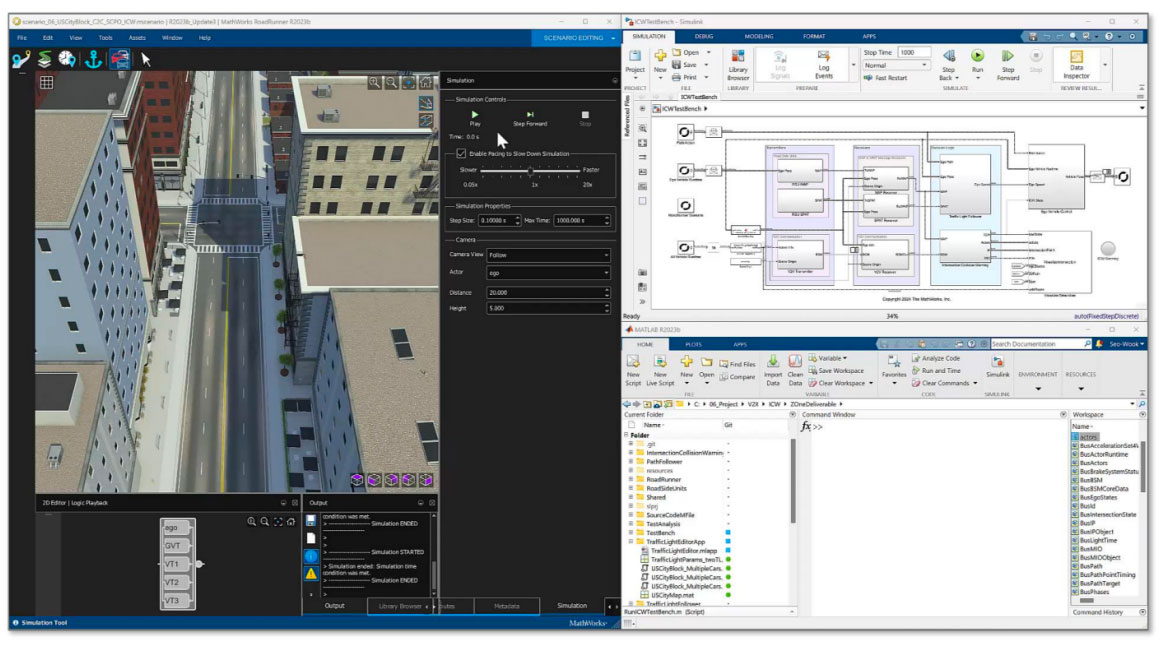Screen dimensions: 1163x646
Task: Click the Current Folder vertical scrollbar
Action: click(793, 481)
